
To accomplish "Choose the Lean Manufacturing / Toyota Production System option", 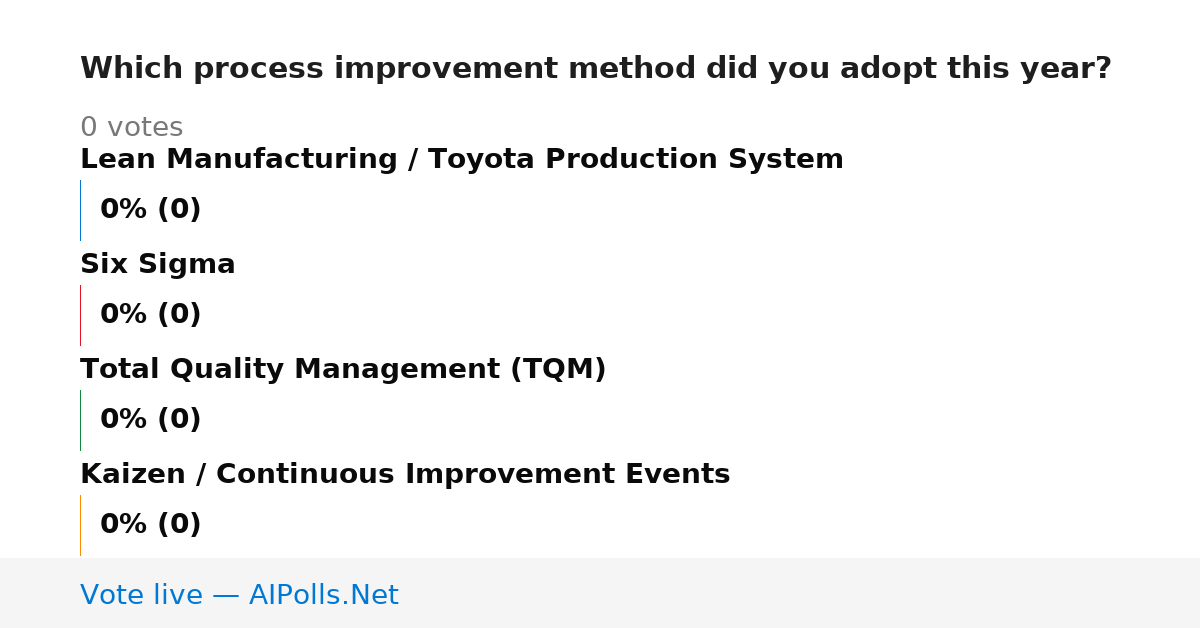I will click(462, 159).
